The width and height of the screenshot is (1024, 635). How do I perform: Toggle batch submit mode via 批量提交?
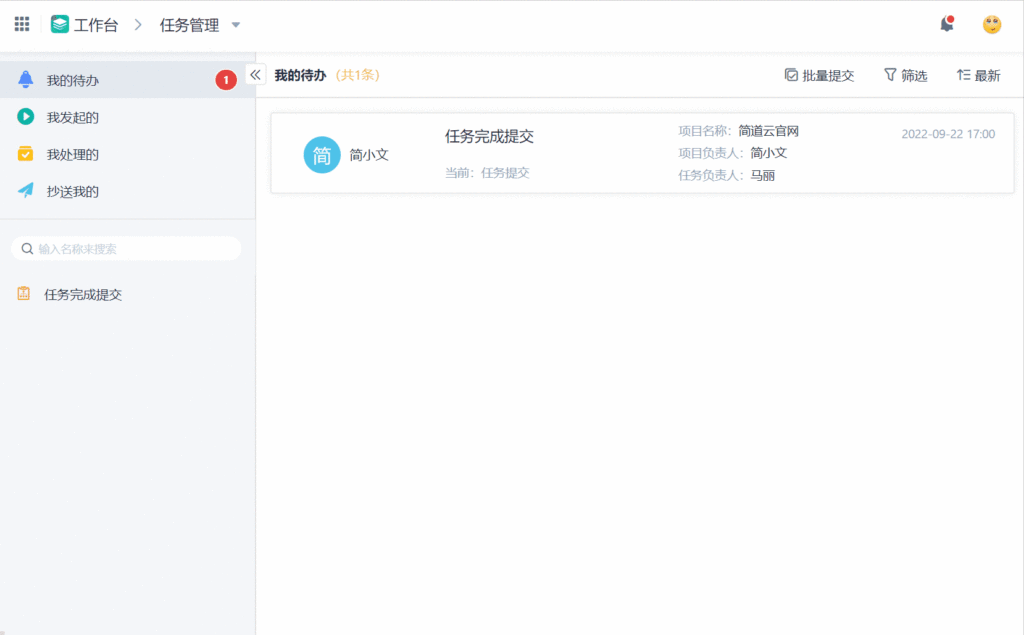[818, 74]
